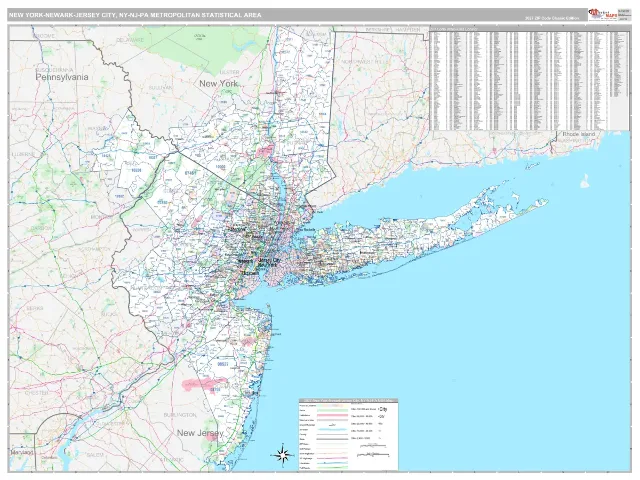Viewport: 640px width, 480px height.
Task: Click the compass rose icon
Action: pos(282,454)
